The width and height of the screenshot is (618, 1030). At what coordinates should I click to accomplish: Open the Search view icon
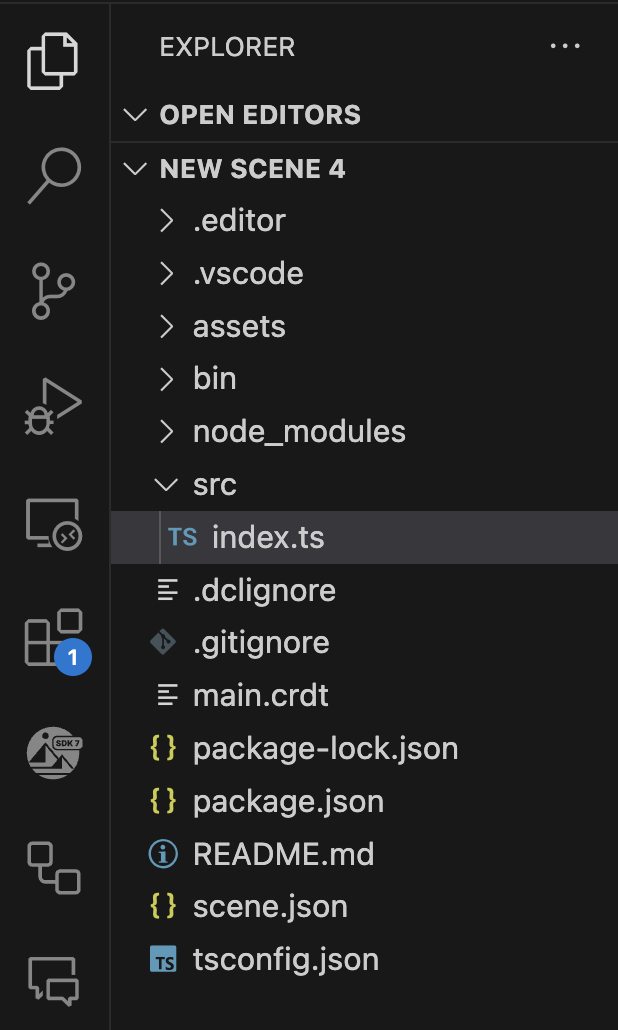[x=53, y=174]
